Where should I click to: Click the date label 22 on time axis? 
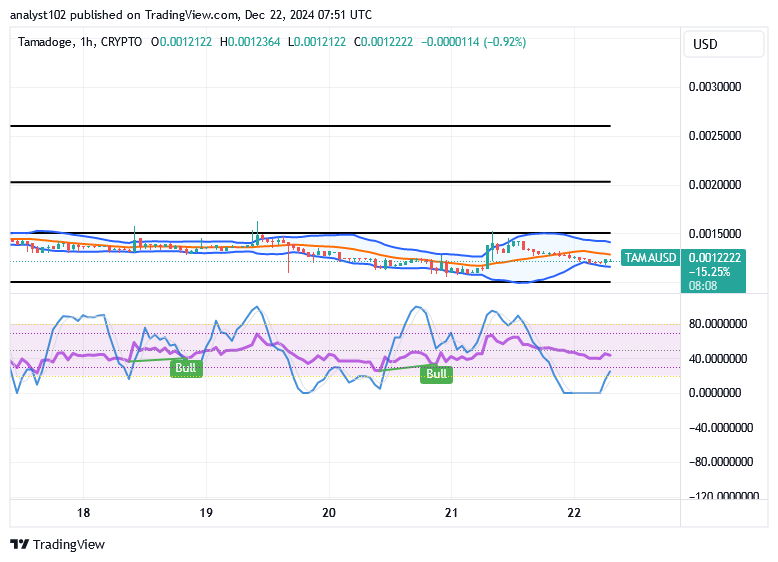pyautogui.click(x=574, y=512)
